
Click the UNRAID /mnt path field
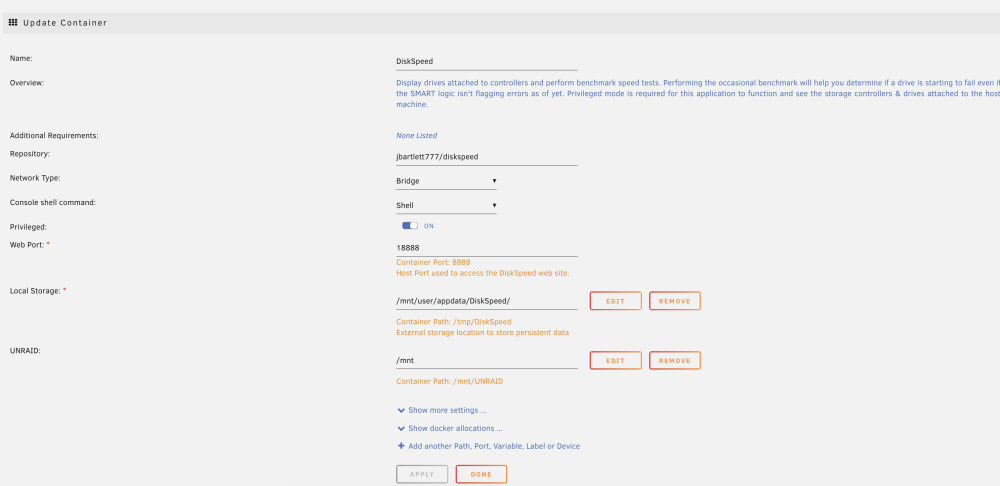pos(487,360)
